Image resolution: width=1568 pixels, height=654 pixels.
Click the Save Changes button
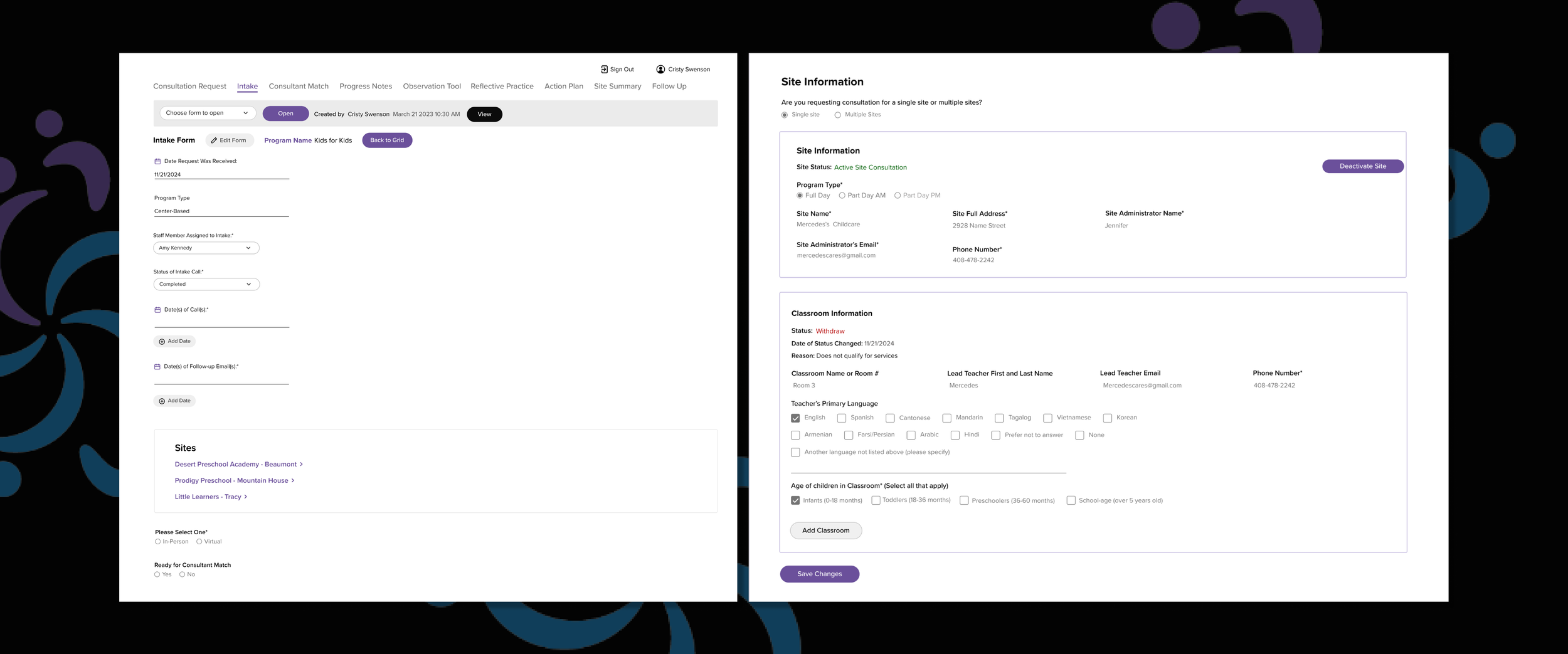tap(820, 574)
